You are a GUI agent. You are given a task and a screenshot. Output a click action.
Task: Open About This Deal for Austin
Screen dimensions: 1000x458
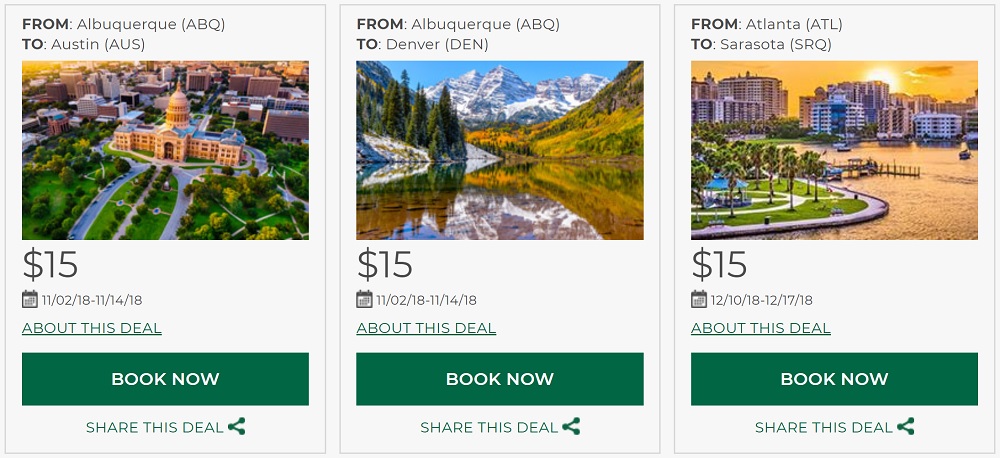pyautogui.click(x=92, y=328)
